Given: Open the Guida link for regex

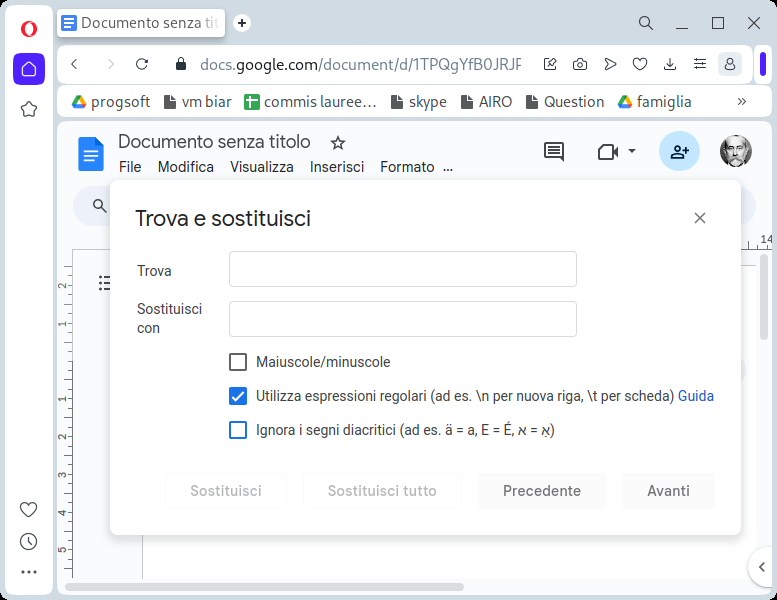Looking at the screenshot, I should coord(696,396).
